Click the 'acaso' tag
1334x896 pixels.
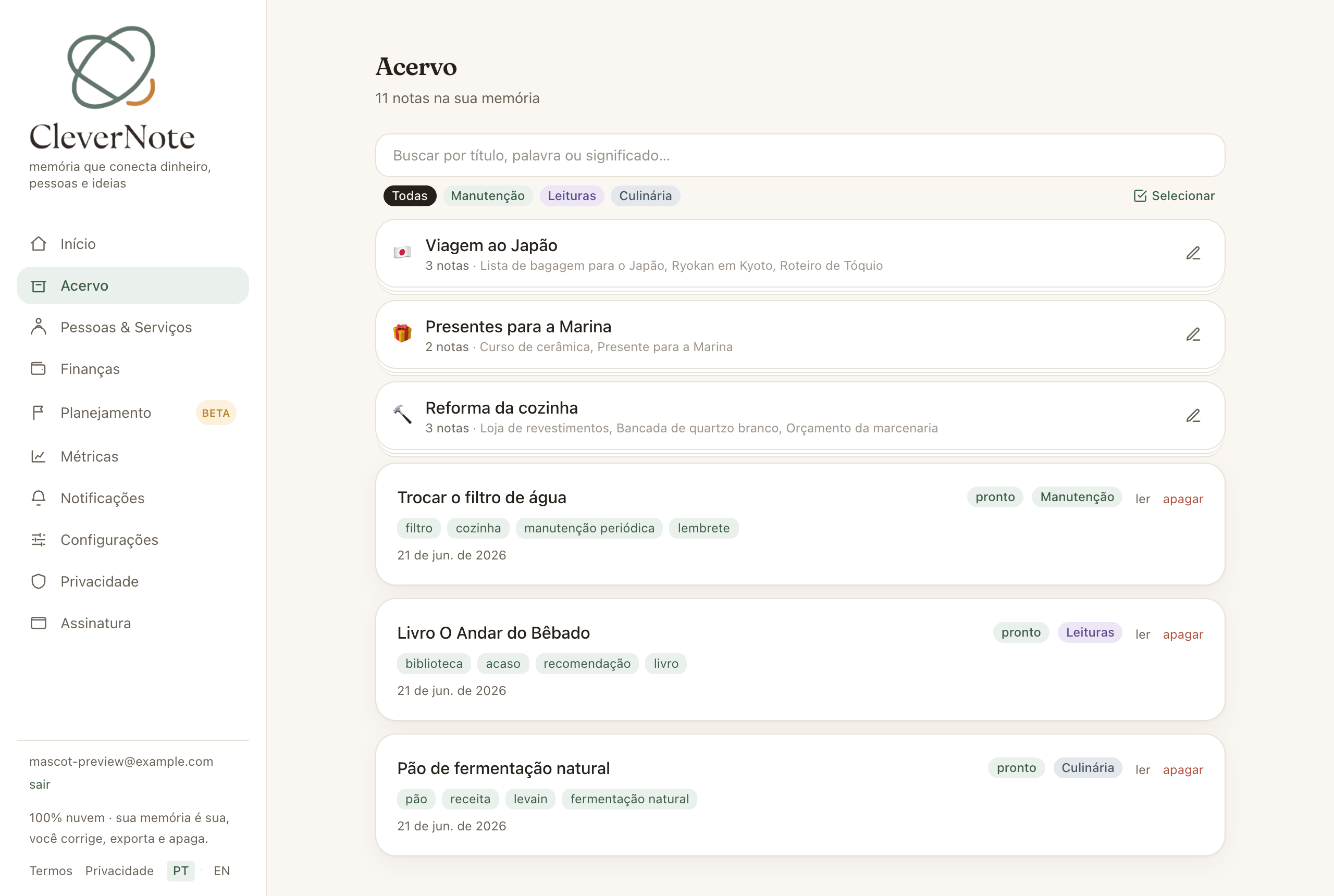pos(503,664)
